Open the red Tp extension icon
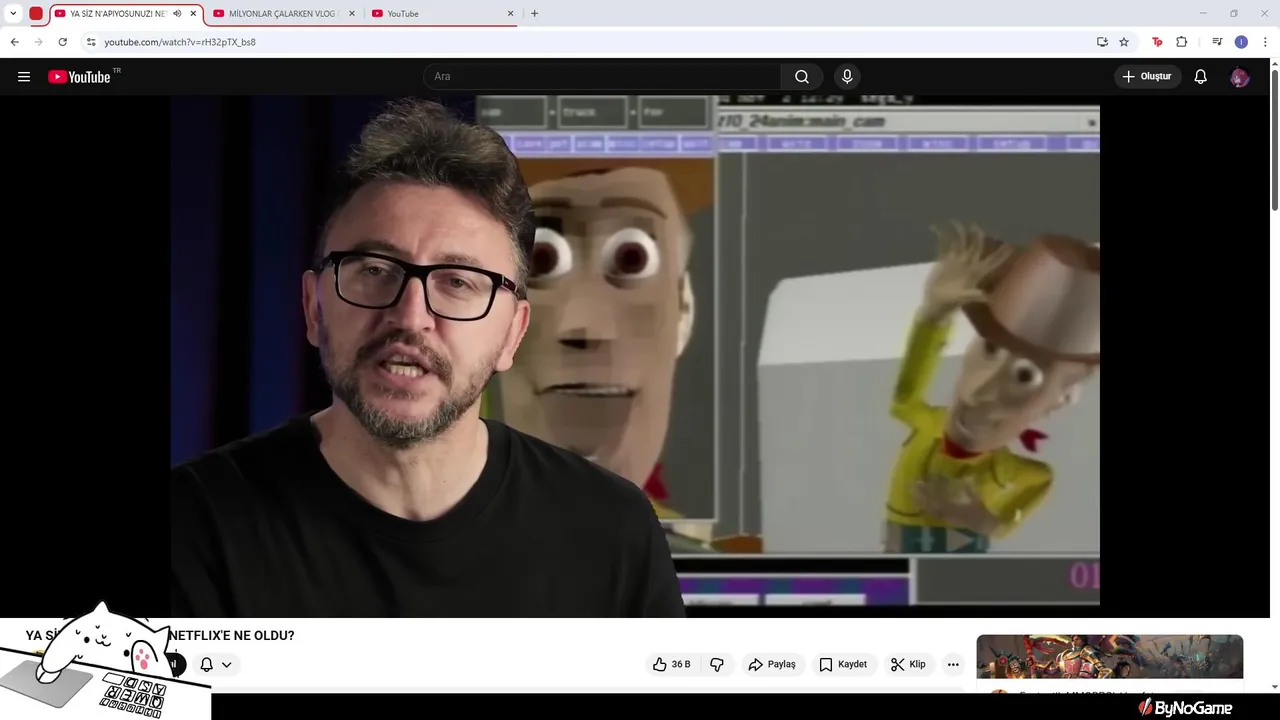The image size is (1280, 720). click(1157, 42)
